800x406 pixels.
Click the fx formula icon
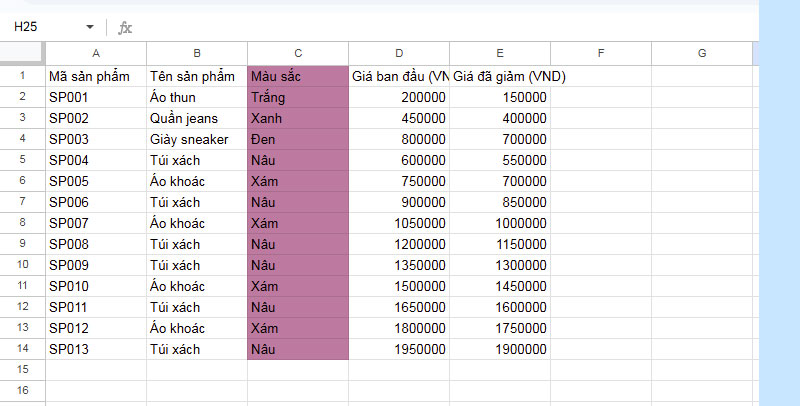pyautogui.click(x=125, y=28)
